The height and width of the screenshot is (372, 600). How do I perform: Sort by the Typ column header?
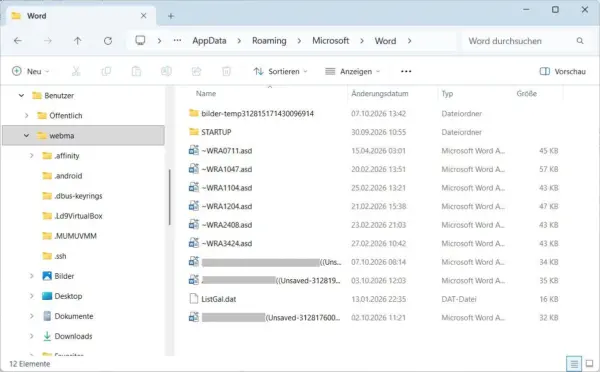pyautogui.click(x=447, y=93)
